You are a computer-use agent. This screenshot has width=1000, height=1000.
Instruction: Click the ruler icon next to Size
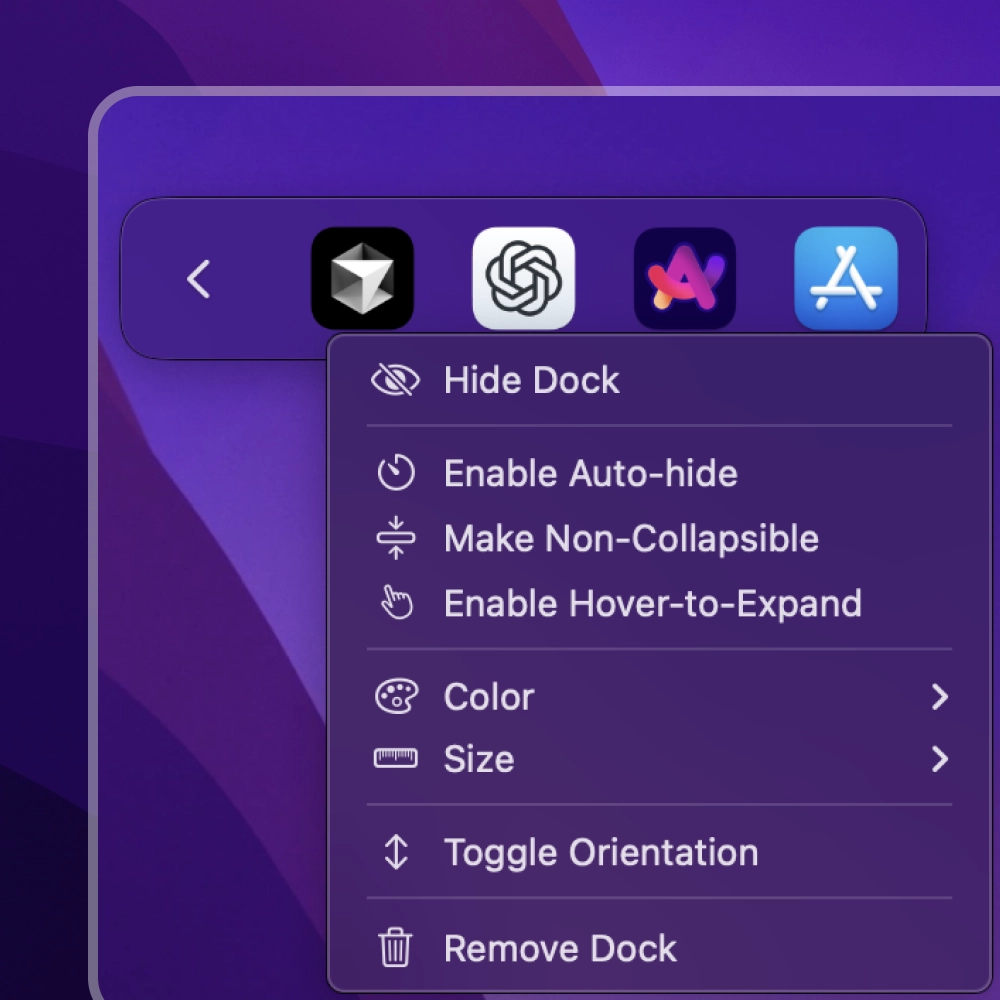pyautogui.click(x=398, y=760)
